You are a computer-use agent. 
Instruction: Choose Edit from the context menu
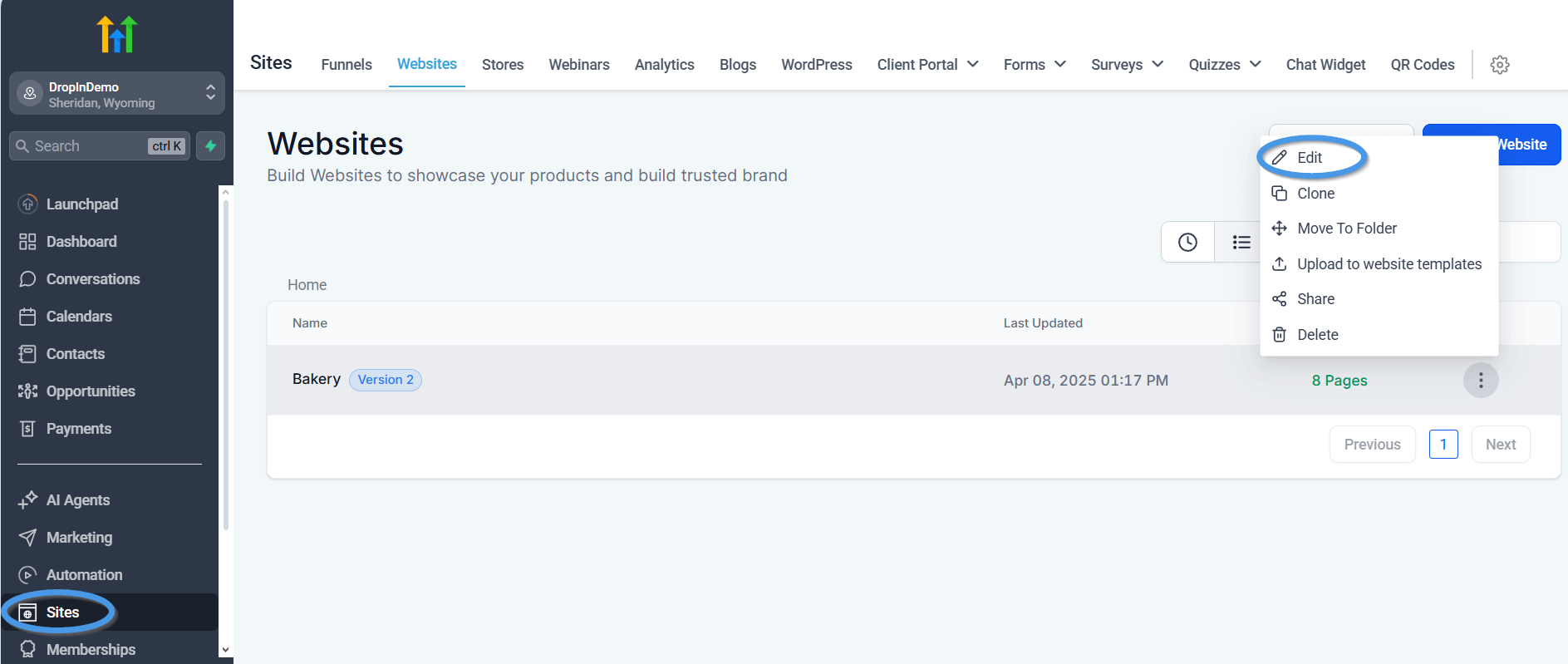(x=1379, y=158)
